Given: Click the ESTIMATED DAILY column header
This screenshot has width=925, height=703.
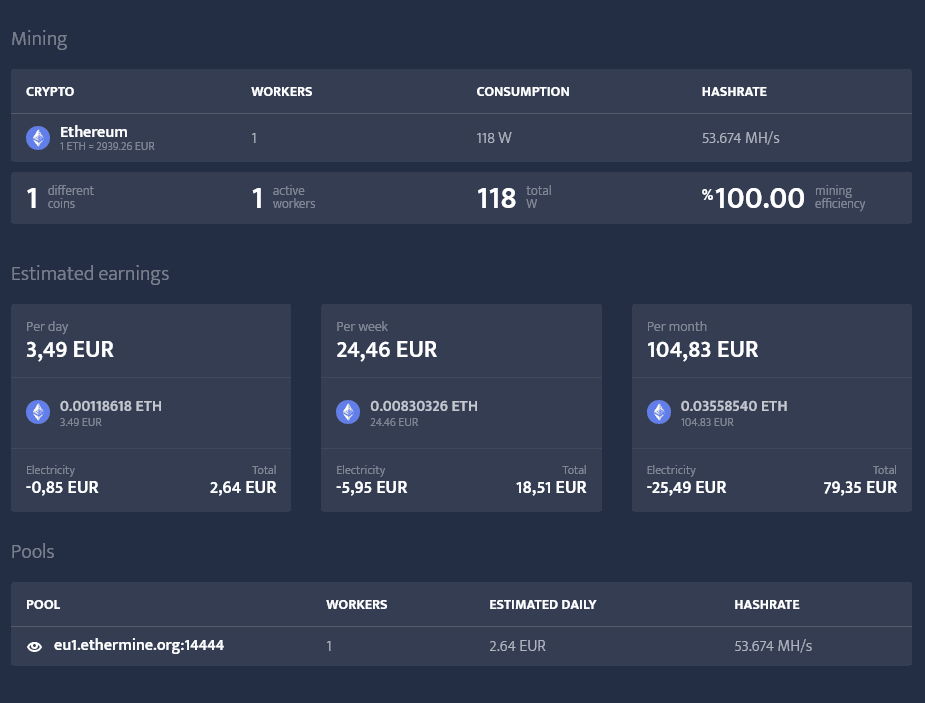Looking at the screenshot, I should (543, 605).
